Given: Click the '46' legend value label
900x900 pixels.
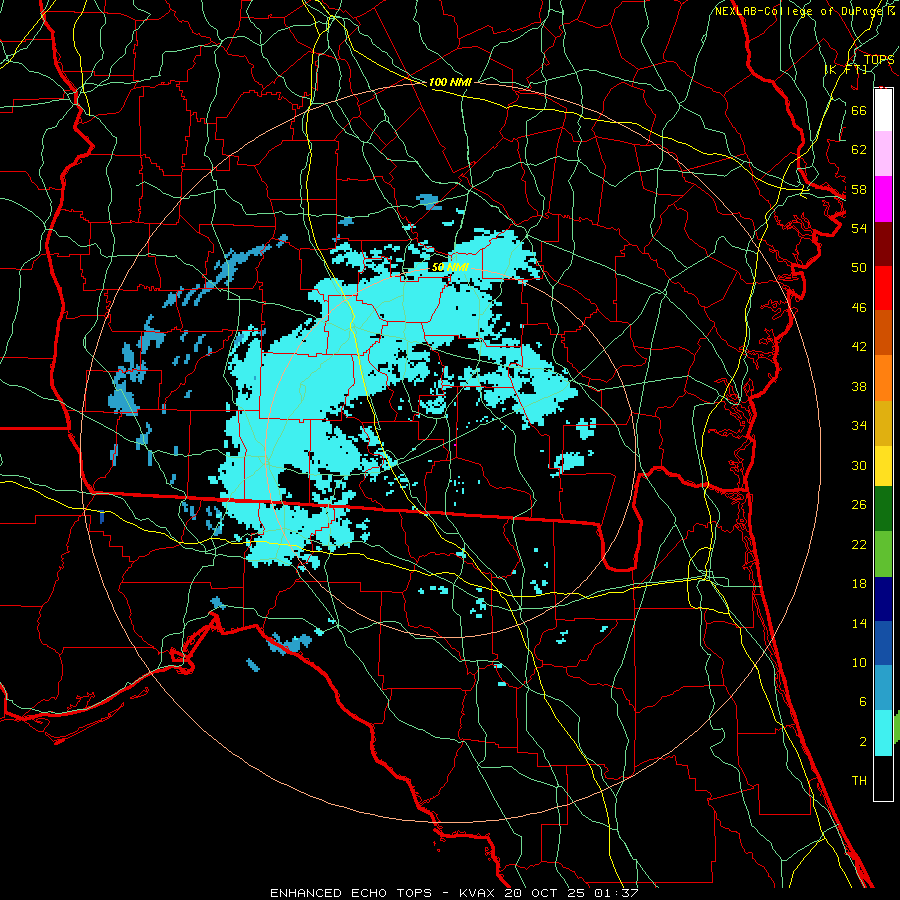Looking at the screenshot, I should 859,308.
